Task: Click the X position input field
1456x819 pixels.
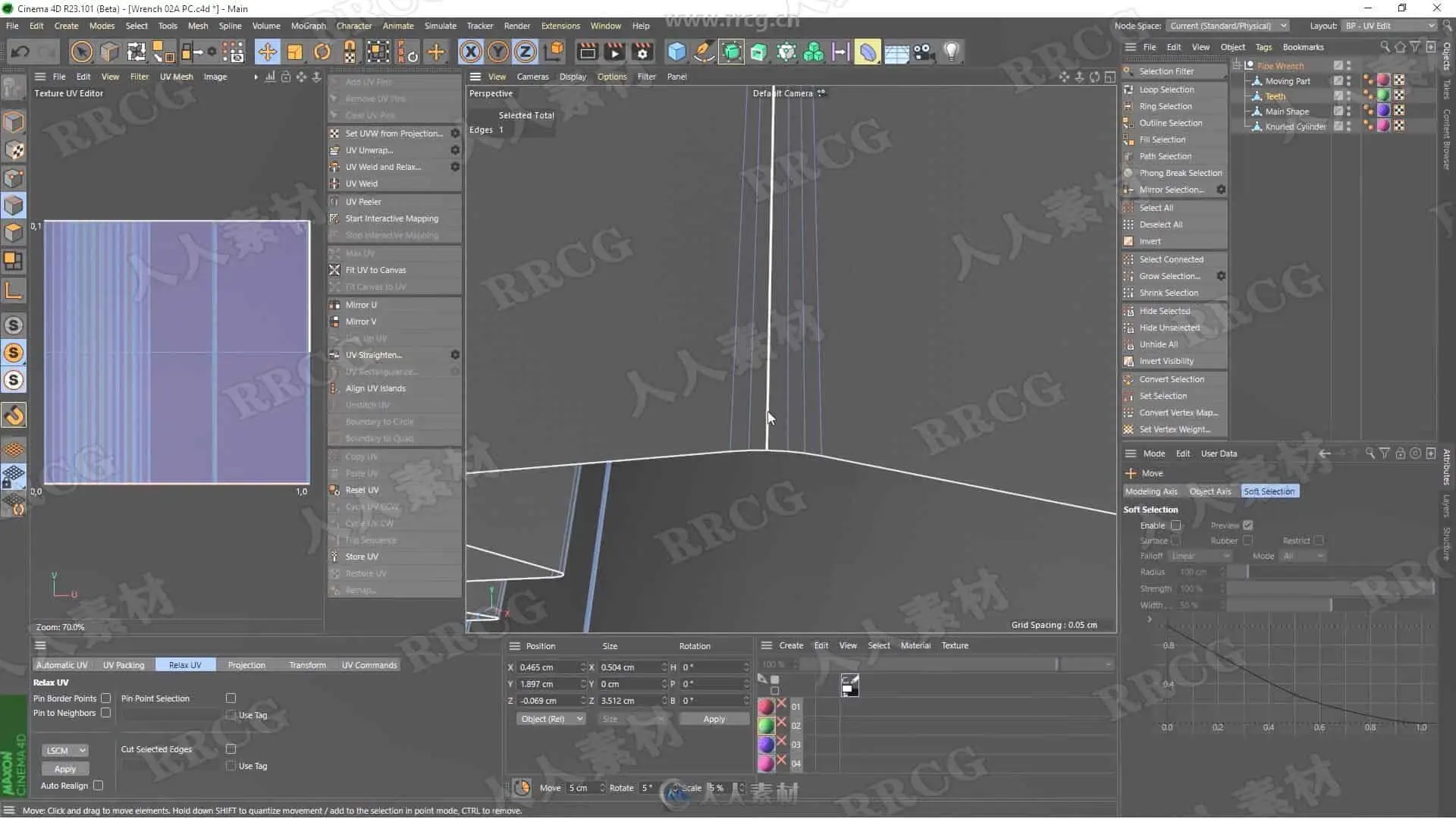Action: pyautogui.click(x=548, y=667)
